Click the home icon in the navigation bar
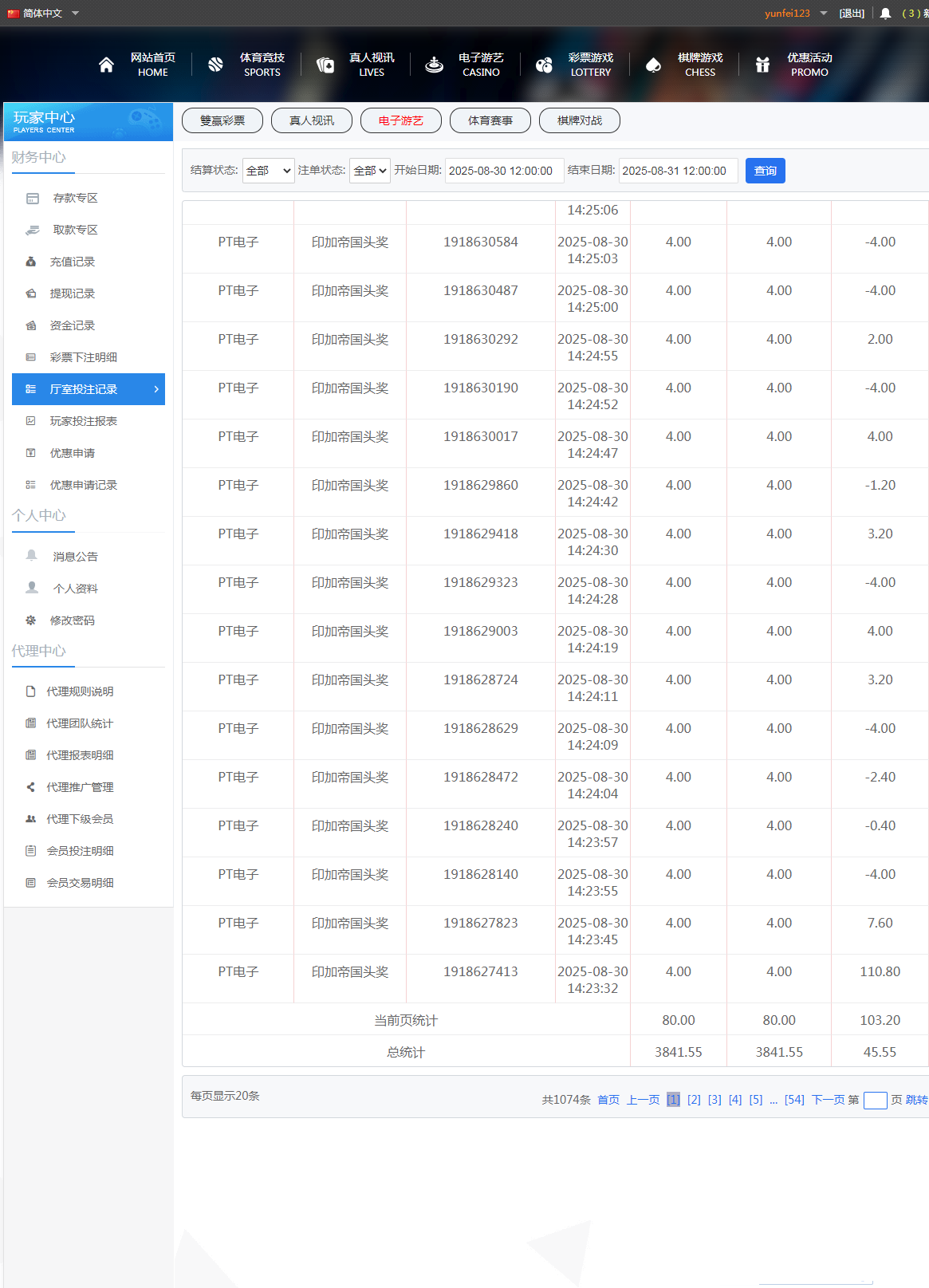Viewport: 929px width, 1288px height. pos(106,65)
